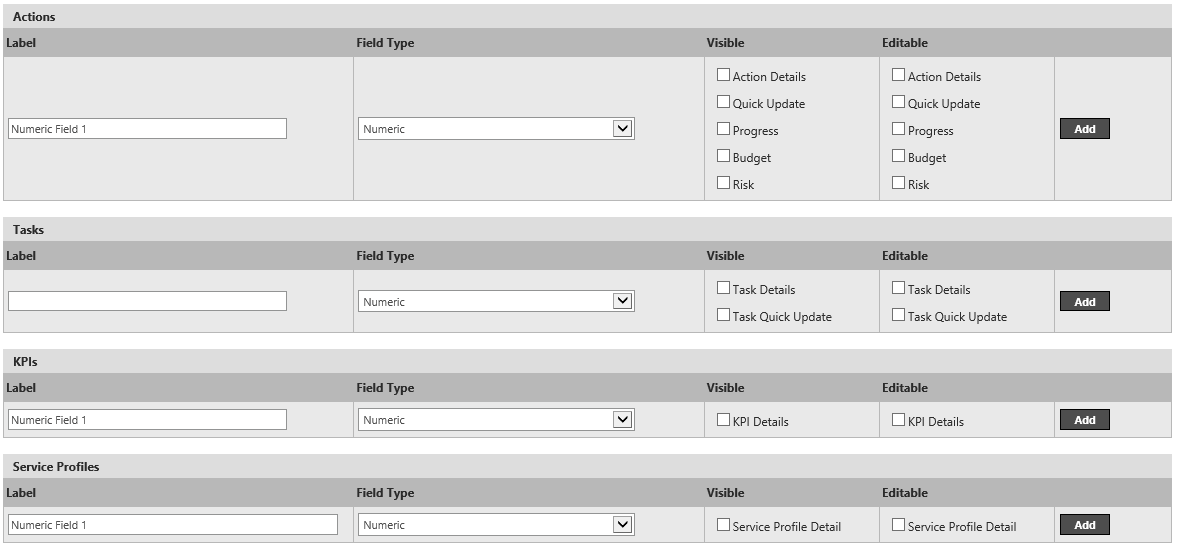Click Service Profiles Label text box

point(172,525)
